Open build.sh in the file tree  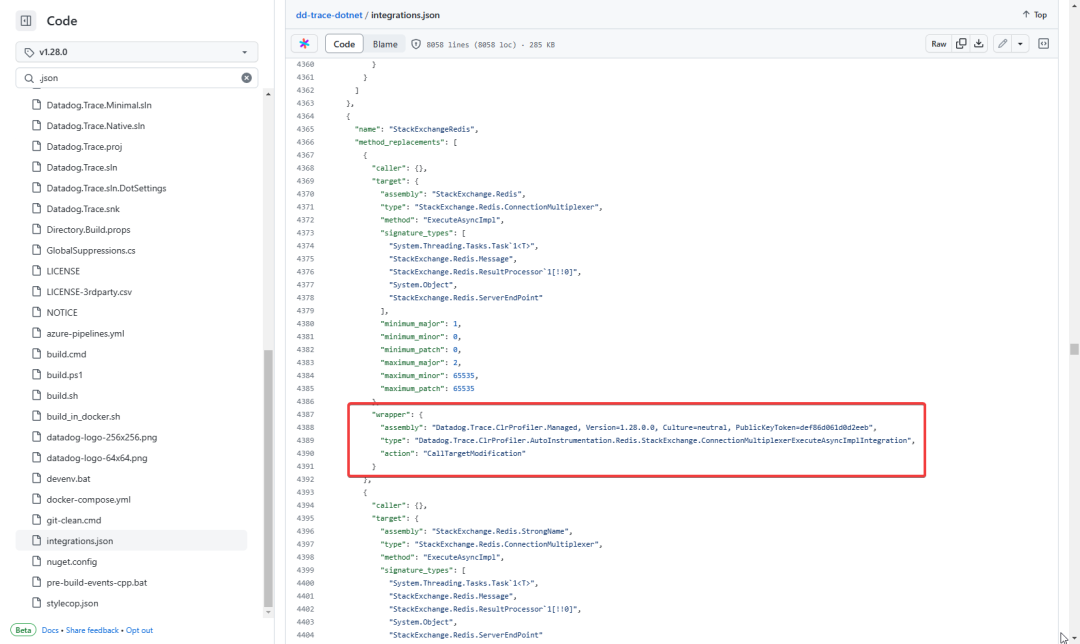[x=62, y=395]
